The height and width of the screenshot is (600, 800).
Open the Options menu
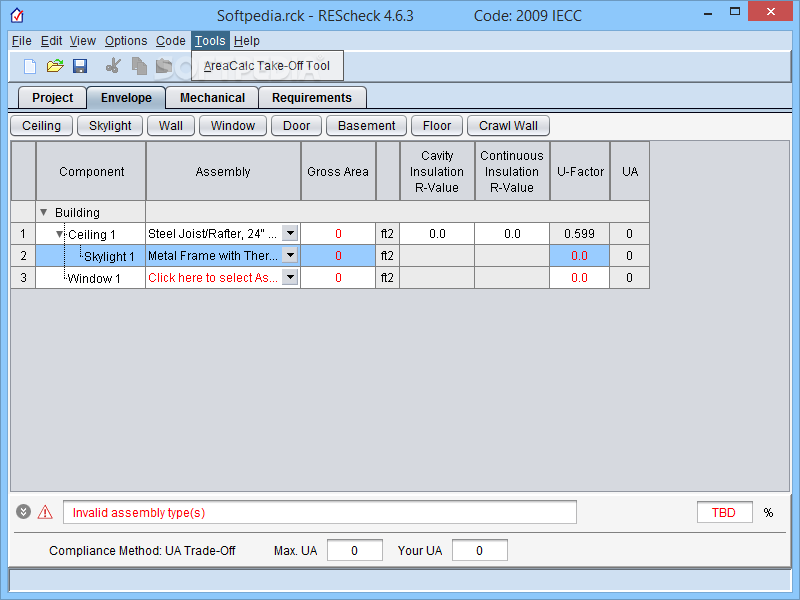pyautogui.click(x=126, y=41)
